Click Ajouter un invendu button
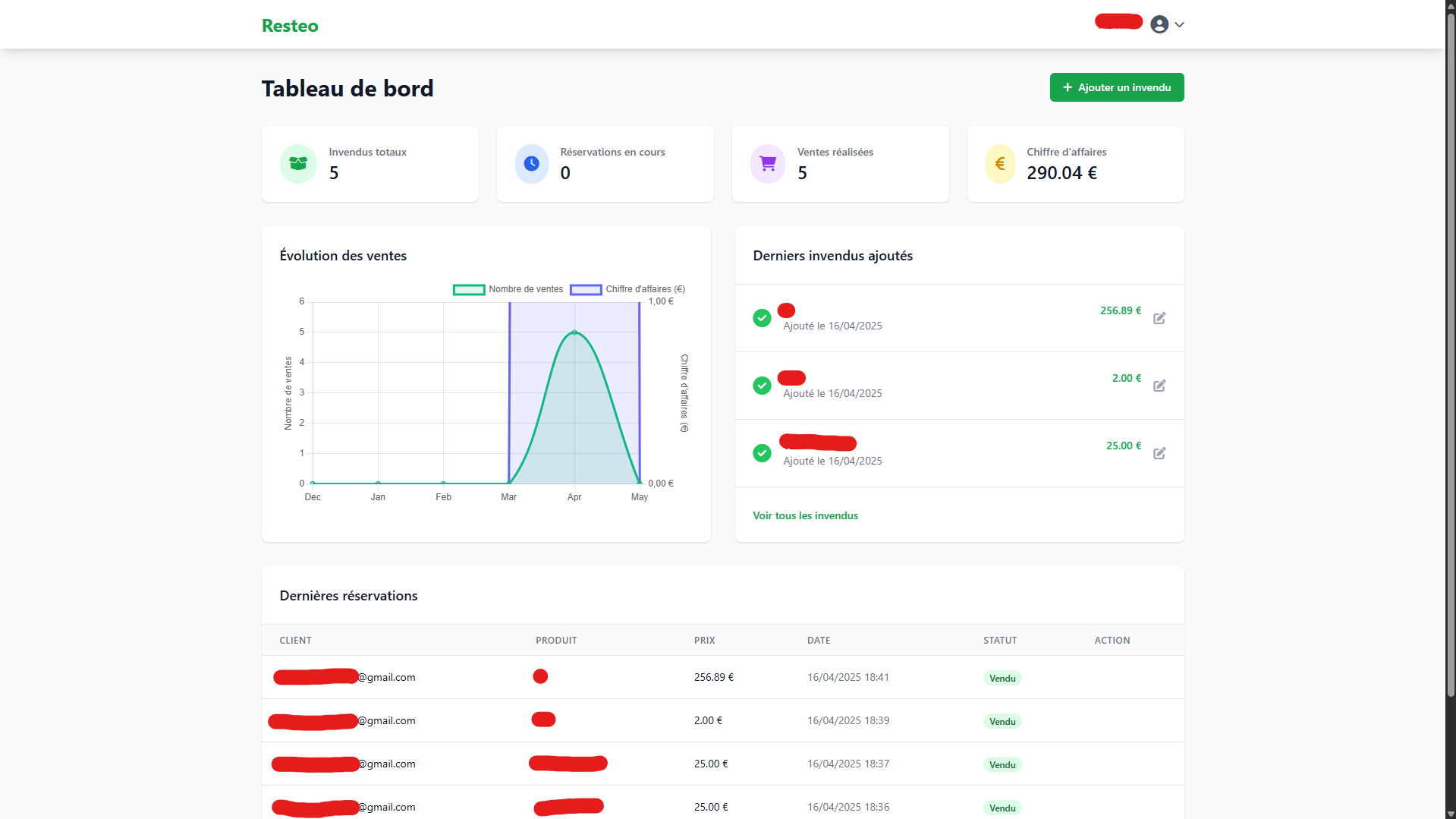The width and height of the screenshot is (1456, 819). [x=1116, y=87]
